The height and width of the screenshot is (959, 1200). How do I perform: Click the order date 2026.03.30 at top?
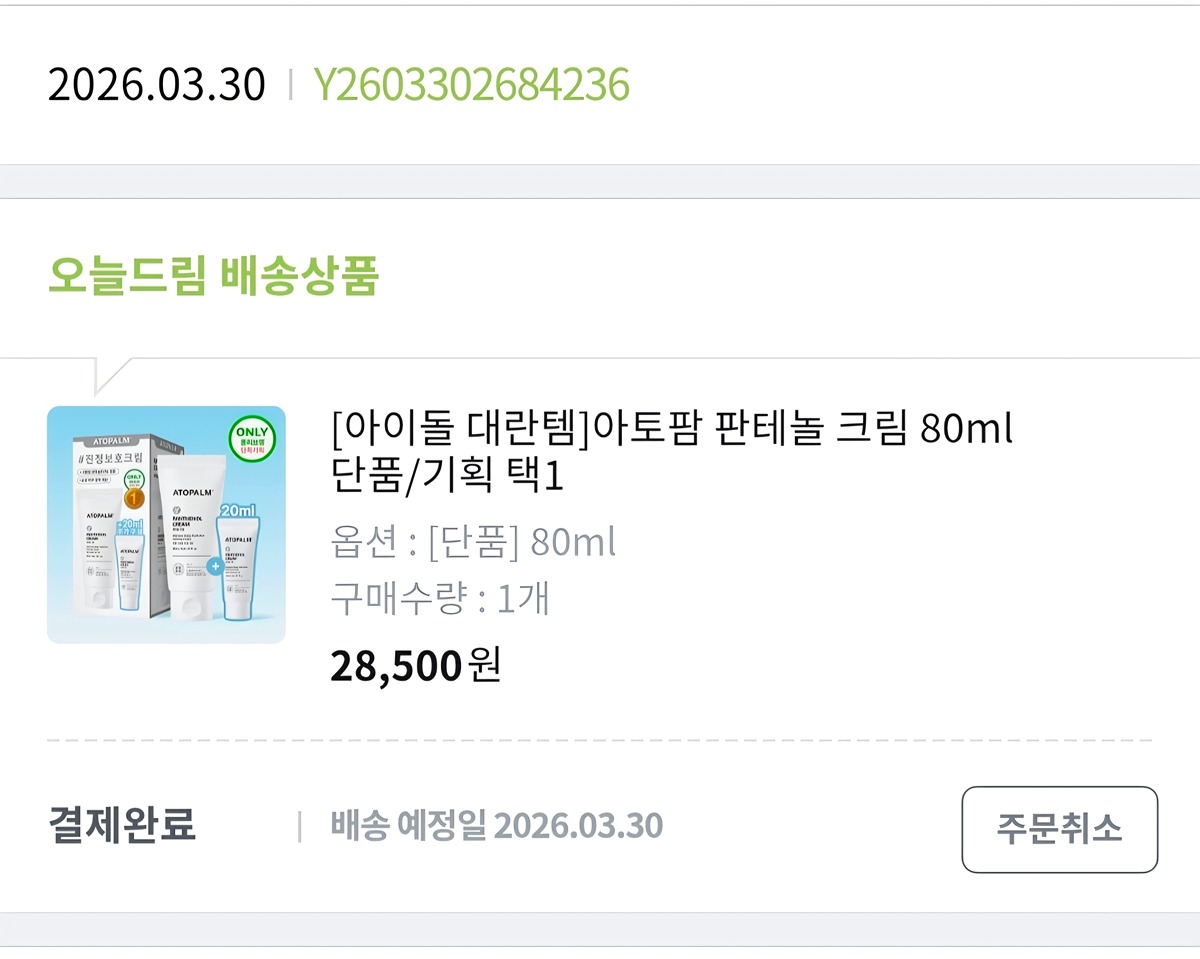[156, 85]
